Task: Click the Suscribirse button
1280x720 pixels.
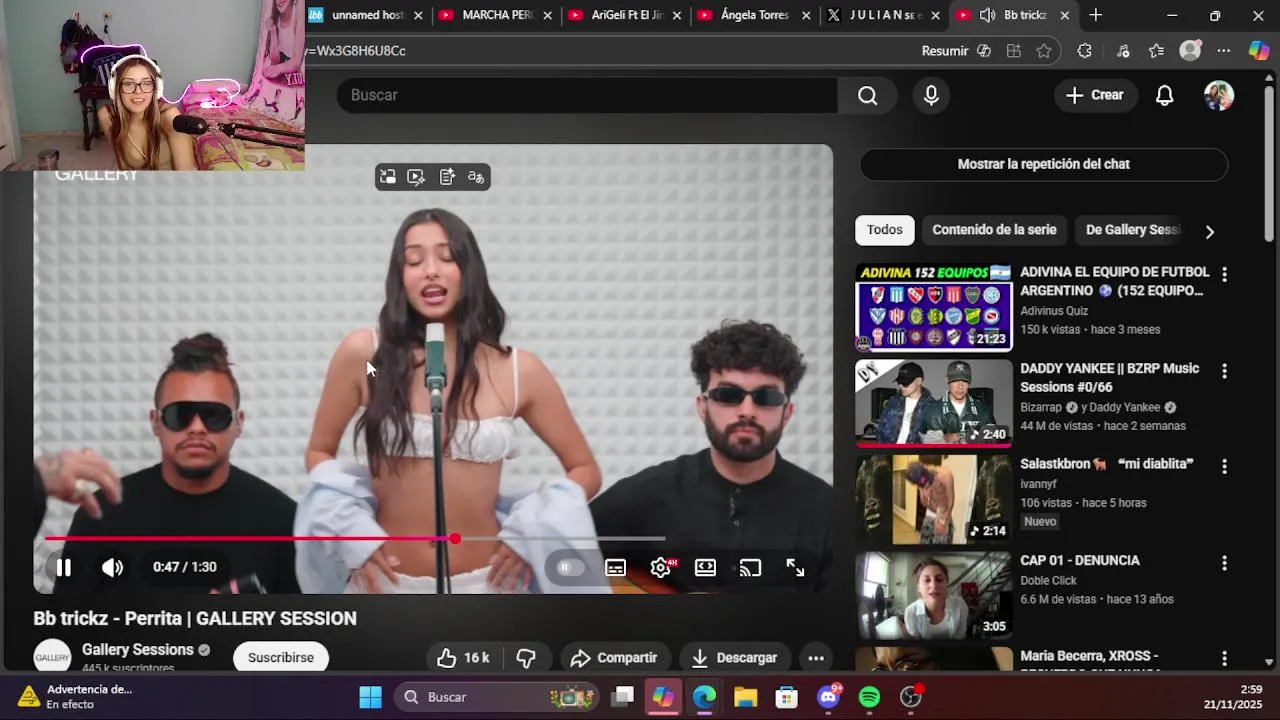Action: click(x=281, y=658)
